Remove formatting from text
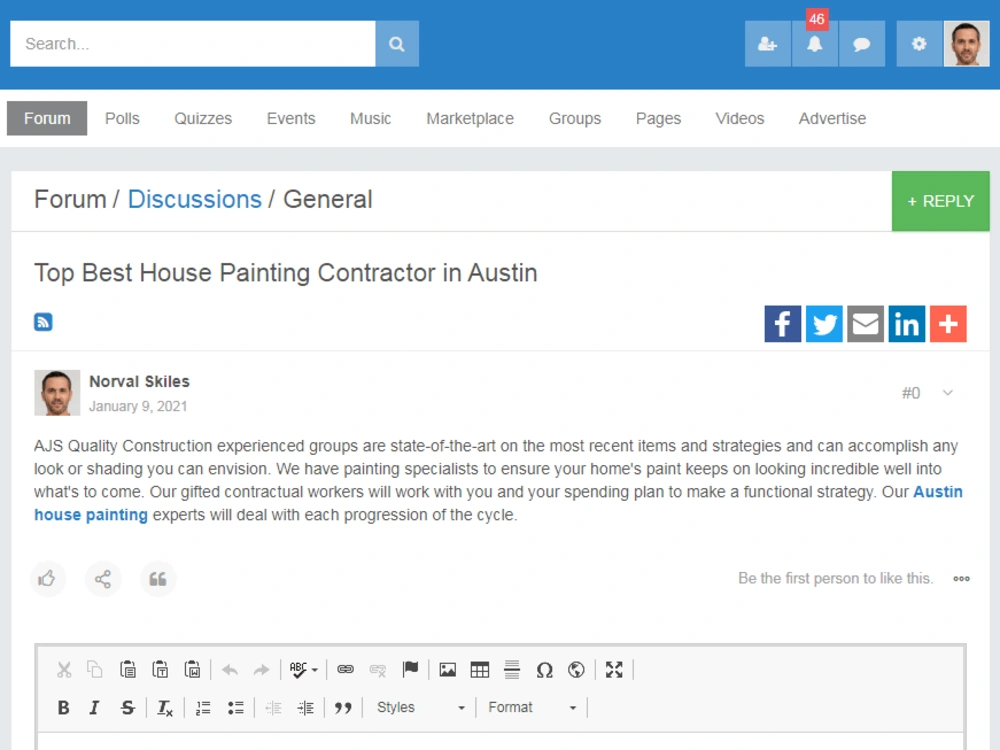The image size is (1000, 750). pyautogui.click(x=165, y=707)
